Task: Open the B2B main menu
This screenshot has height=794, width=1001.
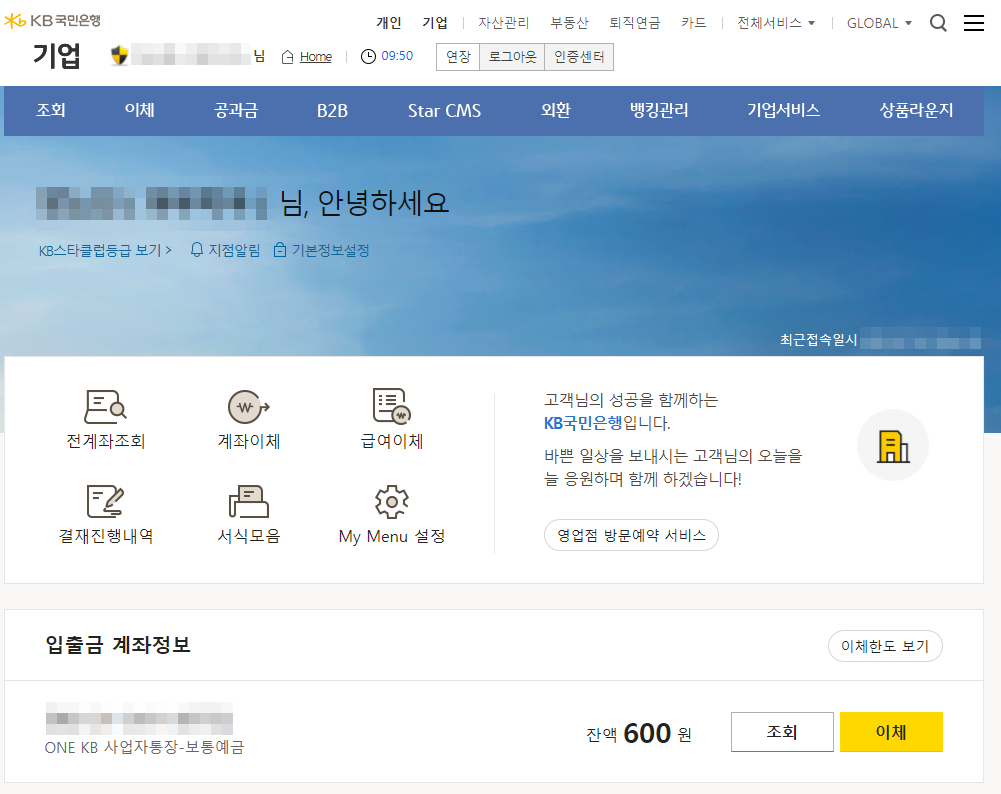Action: [x=333, y=110]
